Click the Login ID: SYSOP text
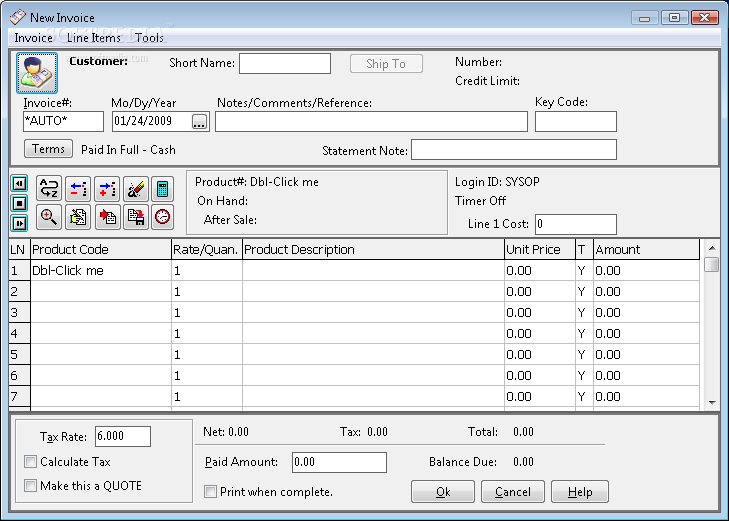729x521 pixels. pyautogui.click(x=497, y=182)
